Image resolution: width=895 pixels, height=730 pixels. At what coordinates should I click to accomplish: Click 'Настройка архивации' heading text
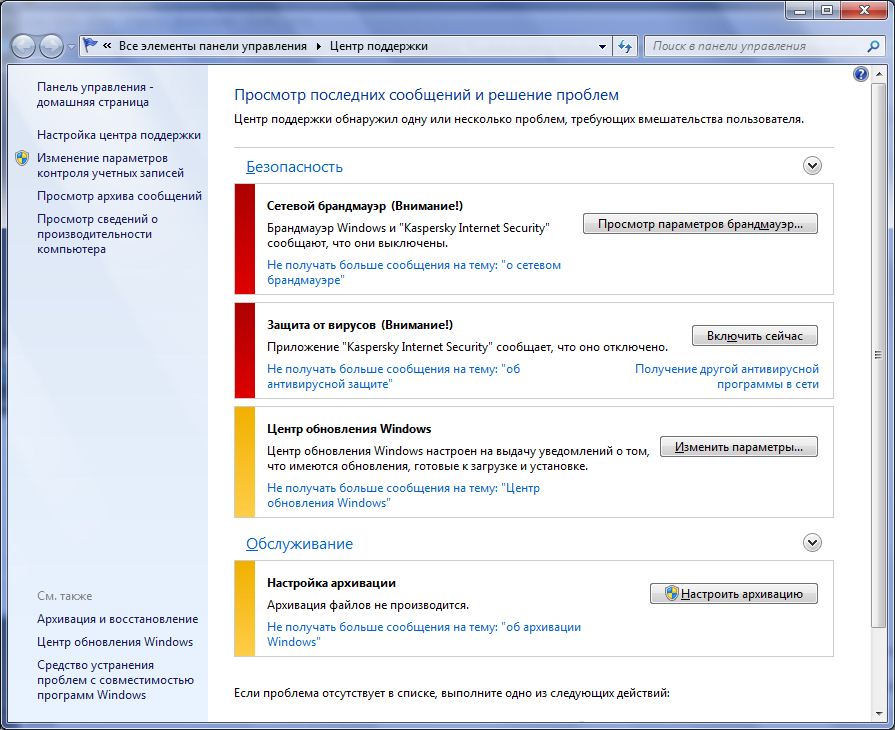tap(331, 583)
